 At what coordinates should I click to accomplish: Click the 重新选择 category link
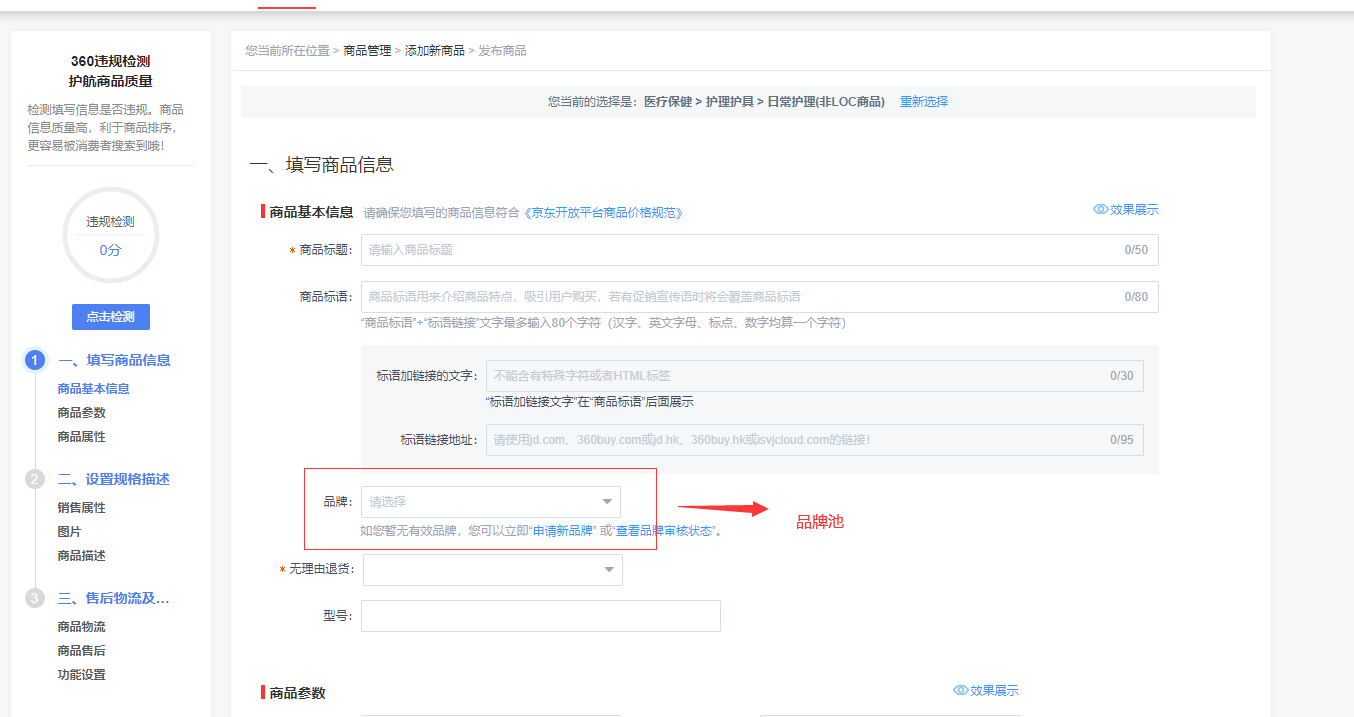coord(924,102)
